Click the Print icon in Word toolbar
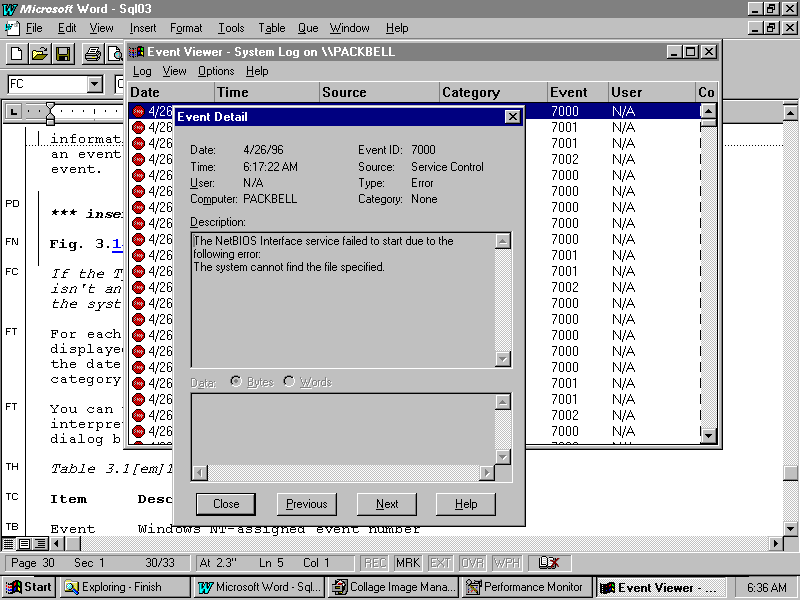 point(92,54)
